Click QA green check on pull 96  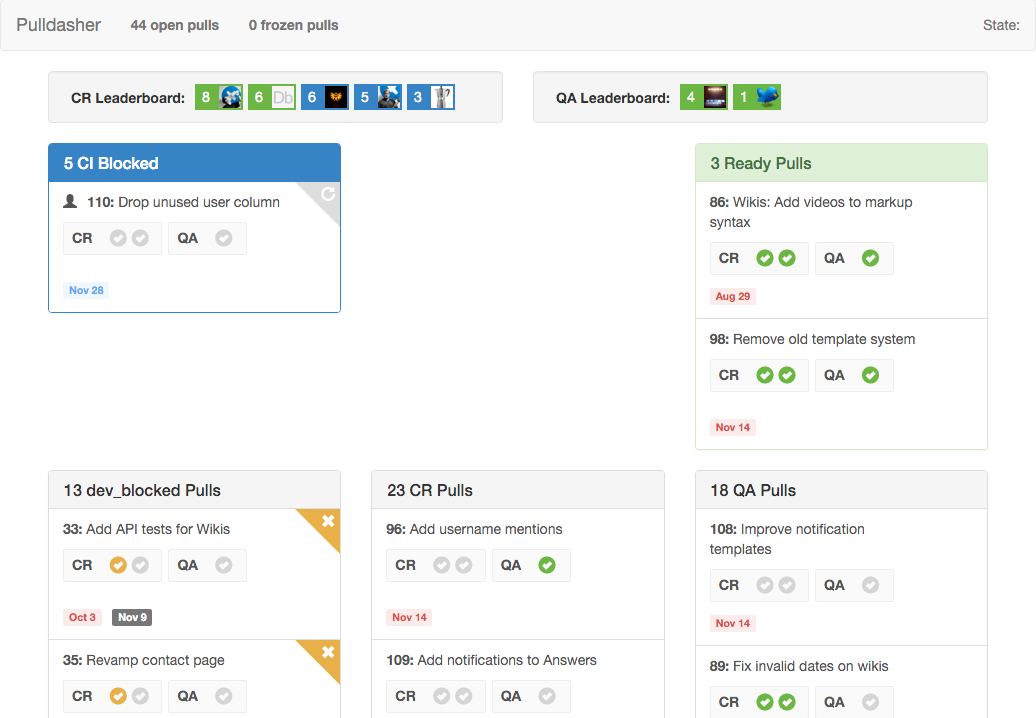(x=547, y=565)
